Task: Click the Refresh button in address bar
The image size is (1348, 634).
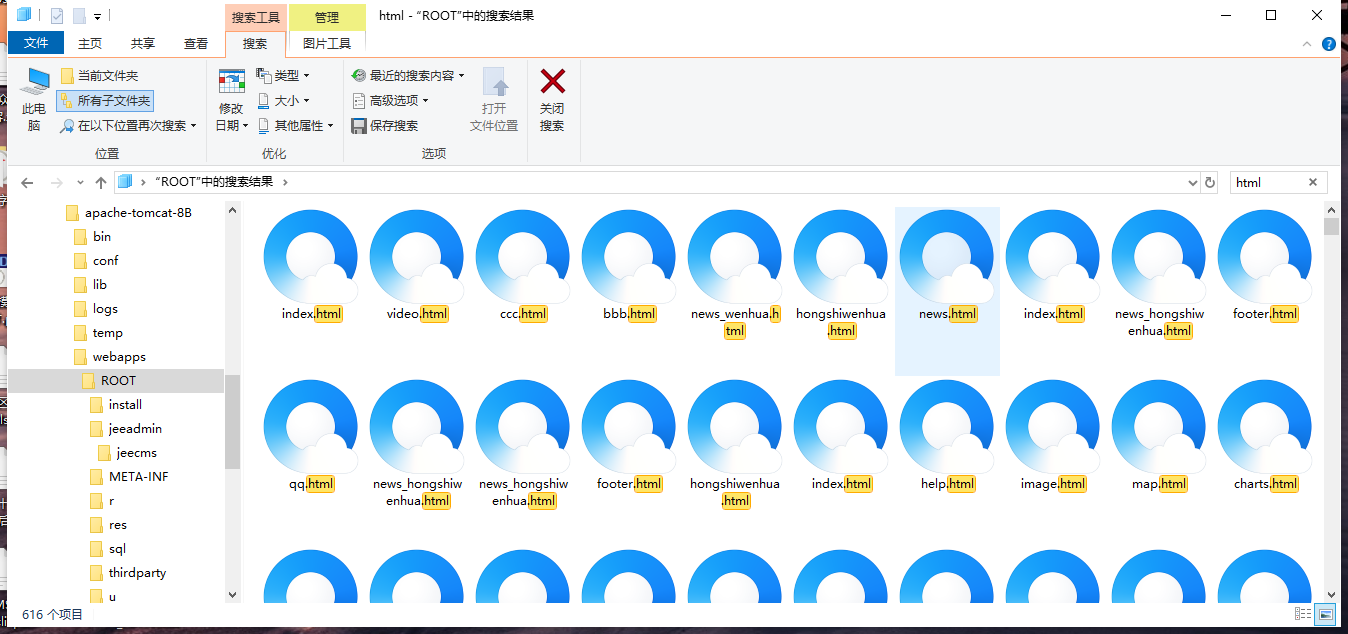Action: [x=1210, y=182]
